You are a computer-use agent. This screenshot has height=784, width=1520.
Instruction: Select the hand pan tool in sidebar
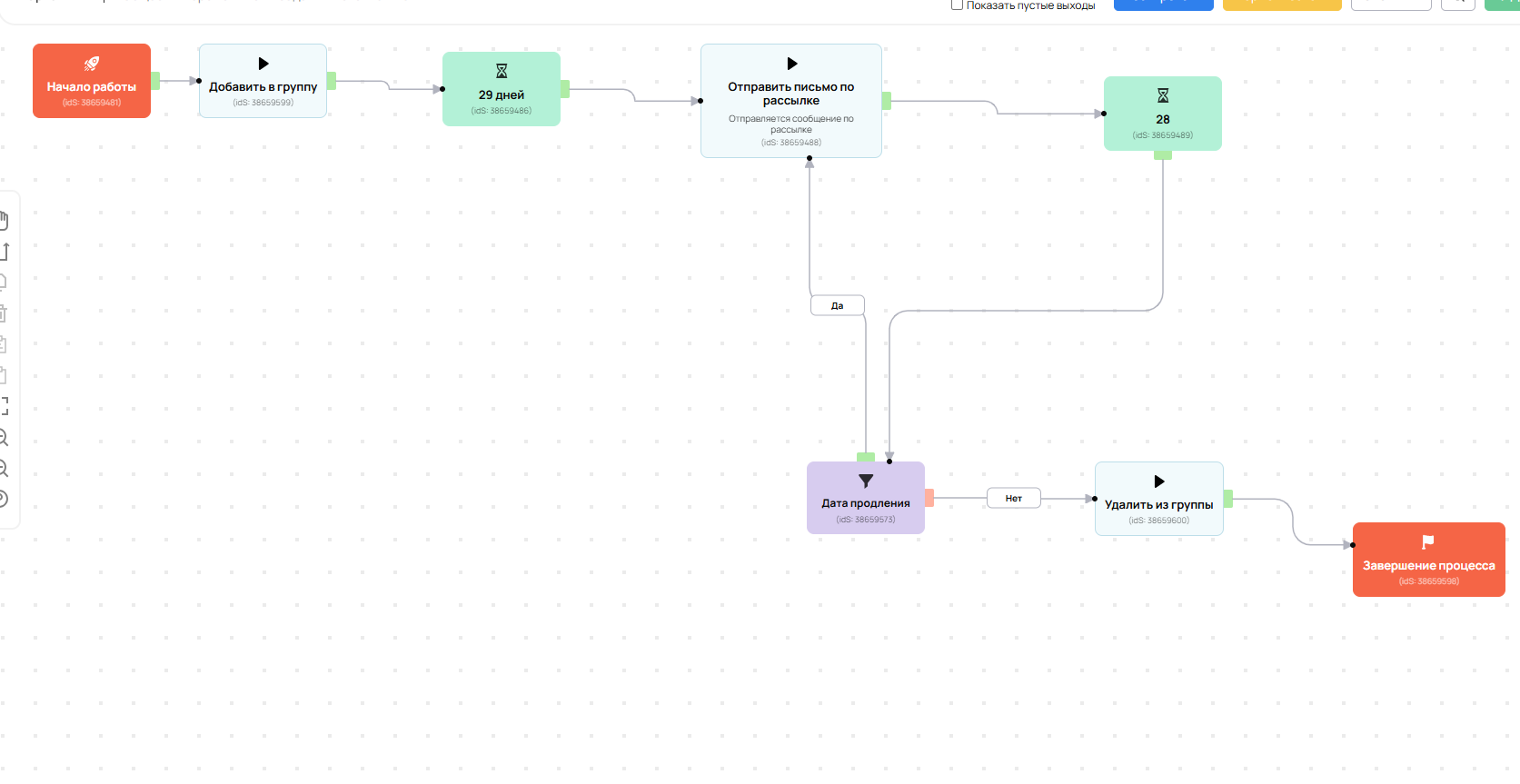click(x=4, y=220)
